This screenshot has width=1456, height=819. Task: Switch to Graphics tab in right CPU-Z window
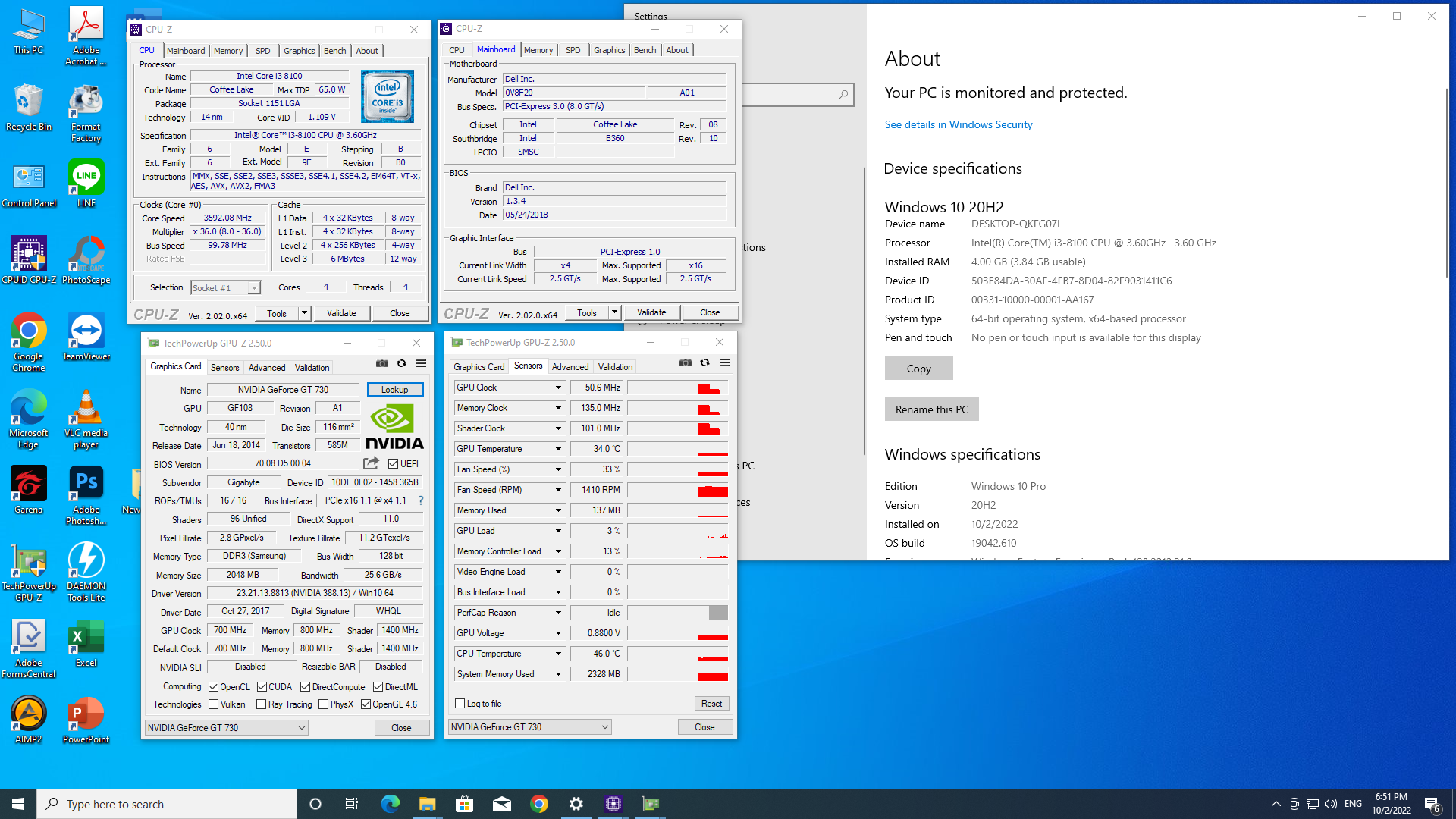pyautogui.click(x=609, y=50)
